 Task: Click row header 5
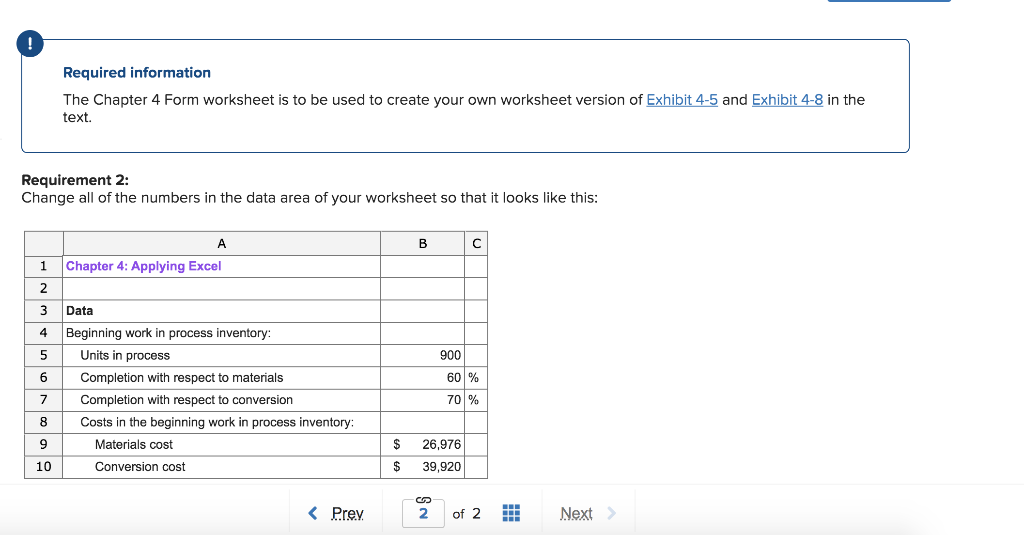tap(44, 355)
